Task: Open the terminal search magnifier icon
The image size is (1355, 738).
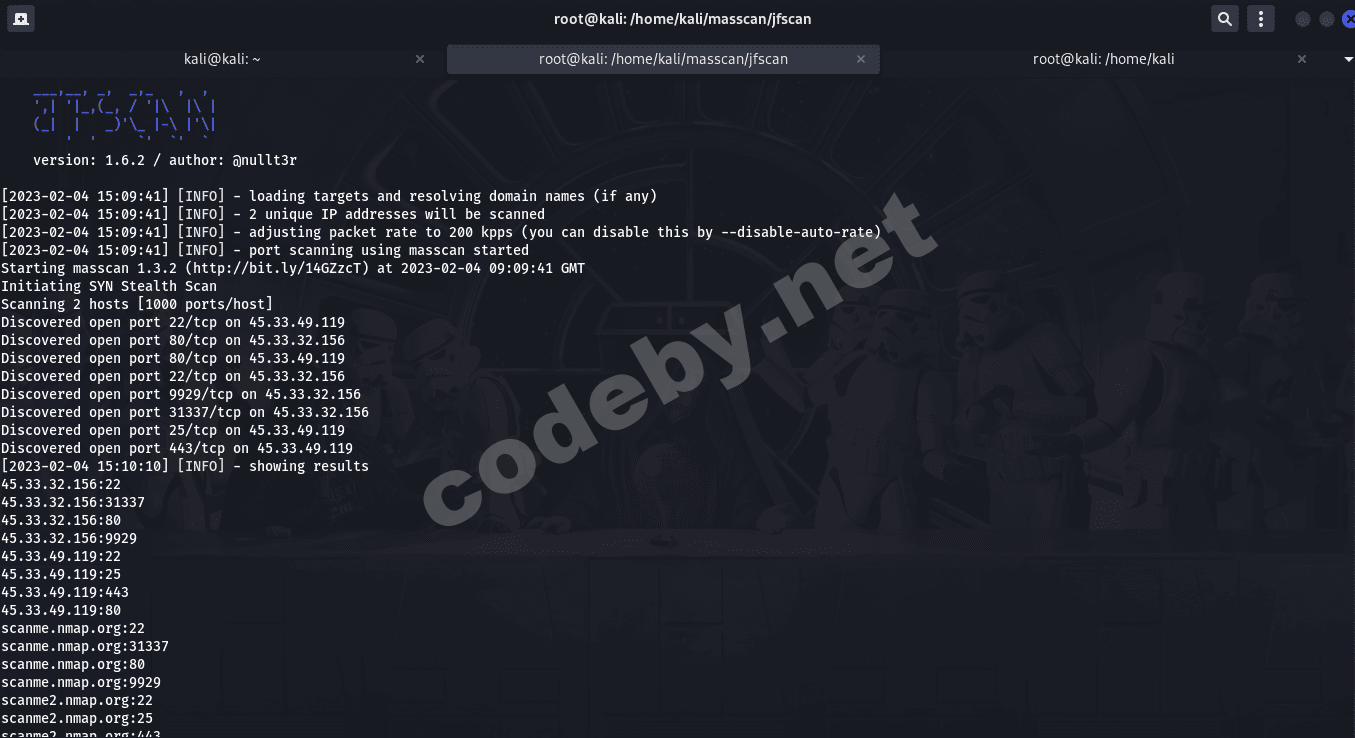Action: 1225,19
